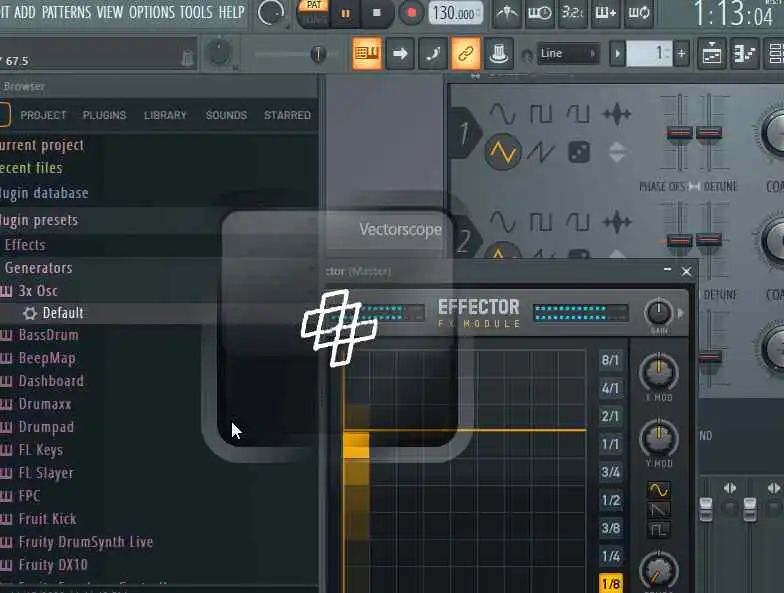The height and width of the screenshot is (593, 784).
Task: Open the Playlist view icon
Action: pos(712,53)
